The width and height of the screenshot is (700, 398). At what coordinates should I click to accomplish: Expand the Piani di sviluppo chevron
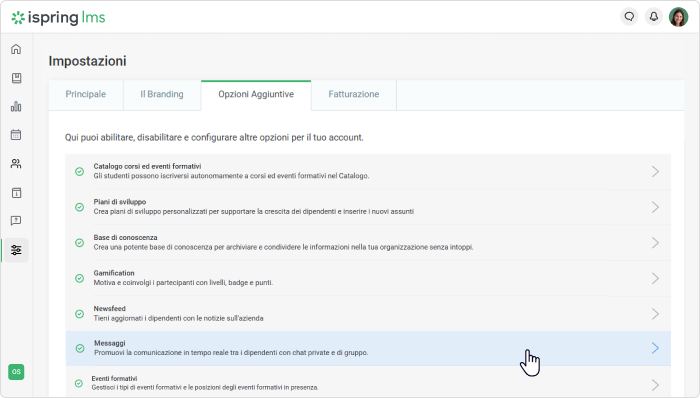[655, 207]
